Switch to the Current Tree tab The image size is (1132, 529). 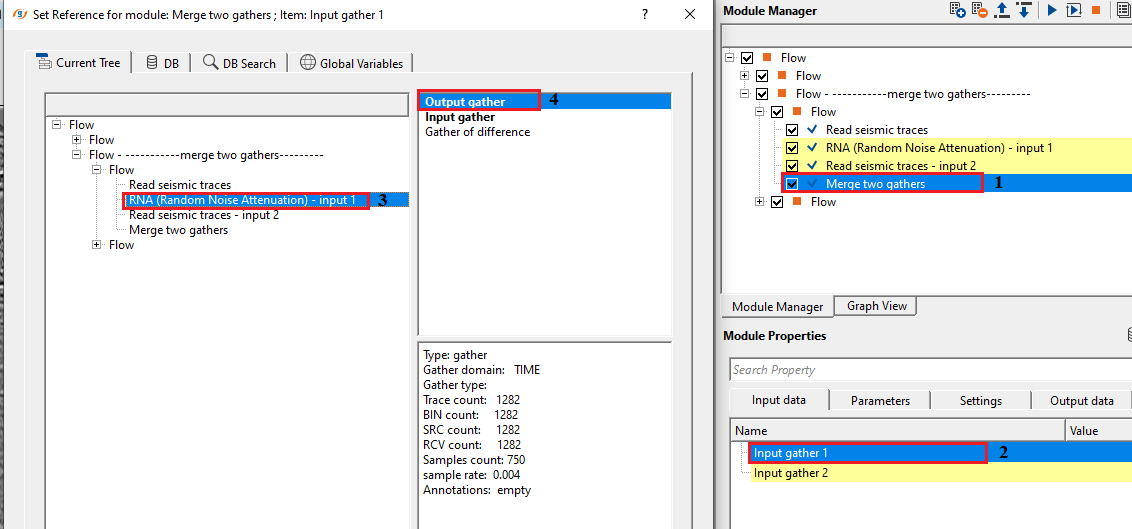pos(78,63)
